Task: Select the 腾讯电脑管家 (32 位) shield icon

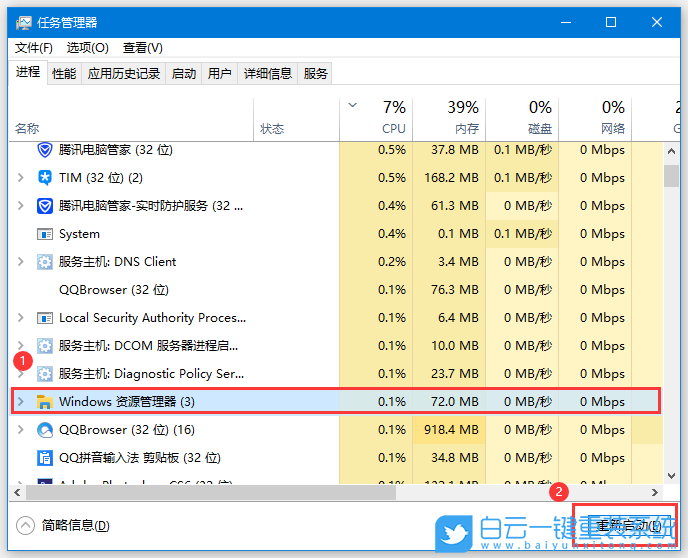Action: point(44,150)
